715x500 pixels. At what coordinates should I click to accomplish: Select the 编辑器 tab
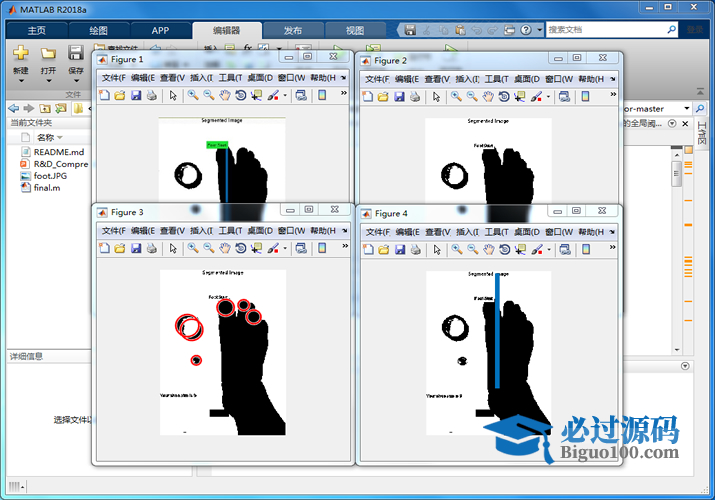click(227, 31)
